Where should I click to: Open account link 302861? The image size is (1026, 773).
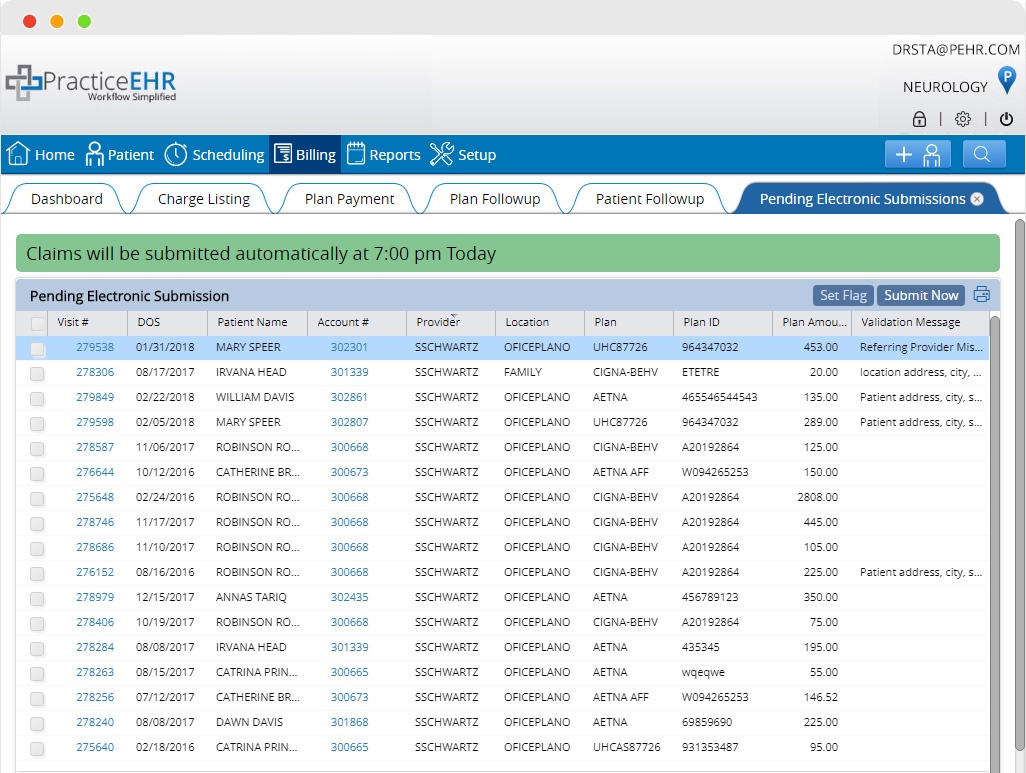349,397
